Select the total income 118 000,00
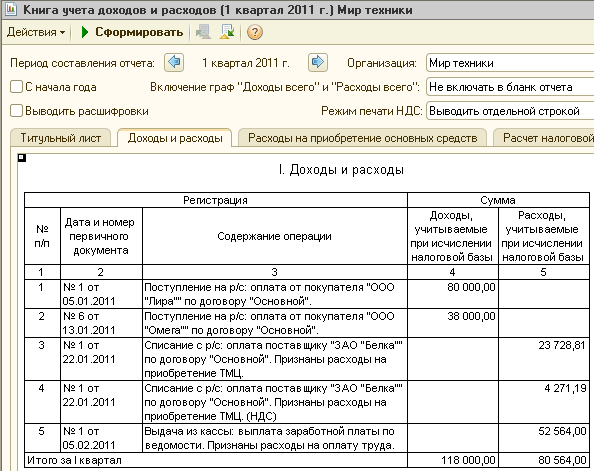The height and width of the screenshot is (471, 594). [x=452, y=460]
